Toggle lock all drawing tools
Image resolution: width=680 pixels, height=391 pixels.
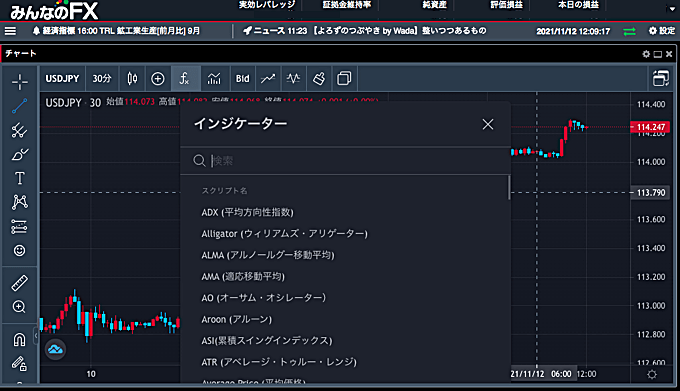(20, 363)
